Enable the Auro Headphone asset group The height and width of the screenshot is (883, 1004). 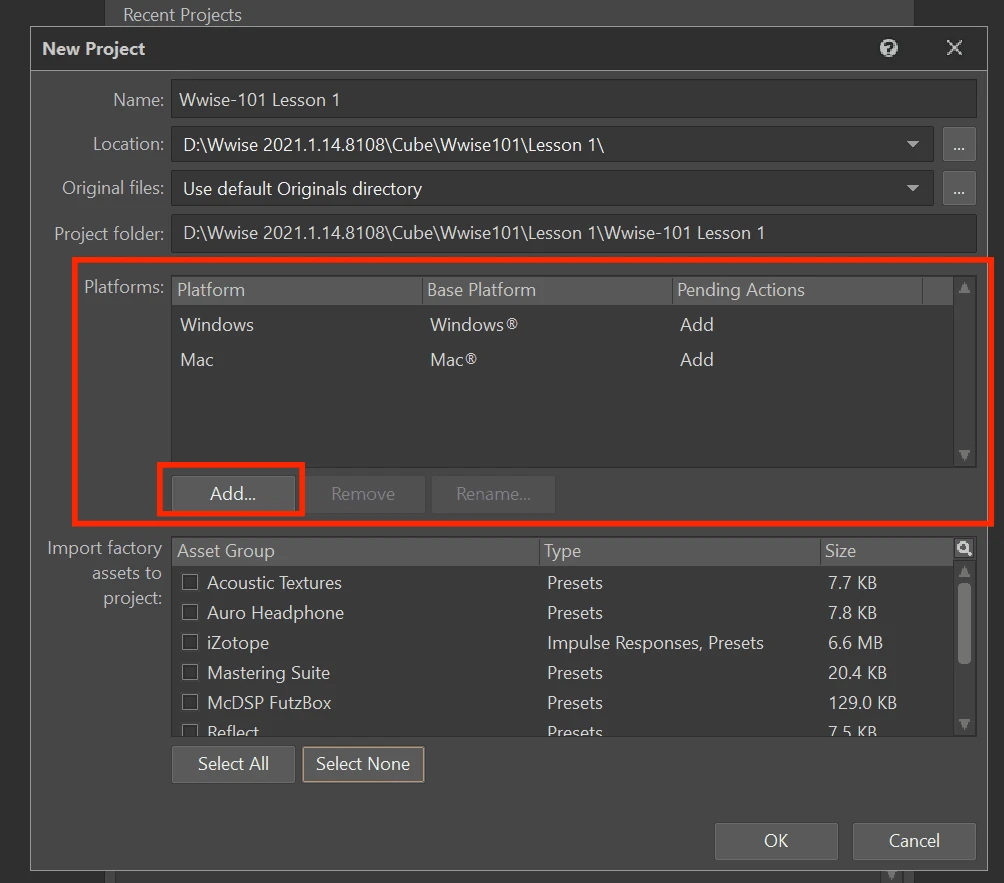click(190, 612)
